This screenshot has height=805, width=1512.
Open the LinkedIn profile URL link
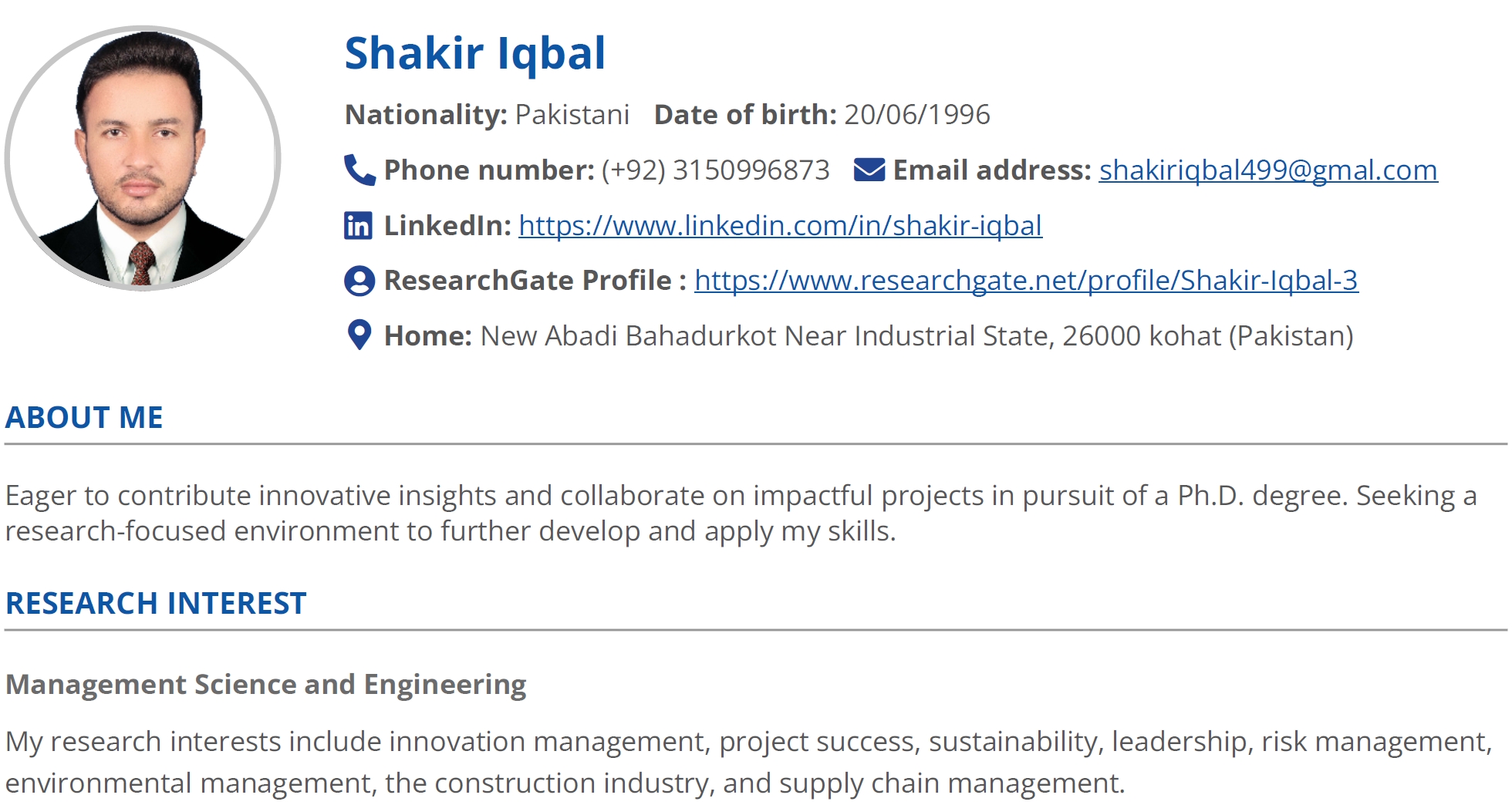tap(780, 226)
